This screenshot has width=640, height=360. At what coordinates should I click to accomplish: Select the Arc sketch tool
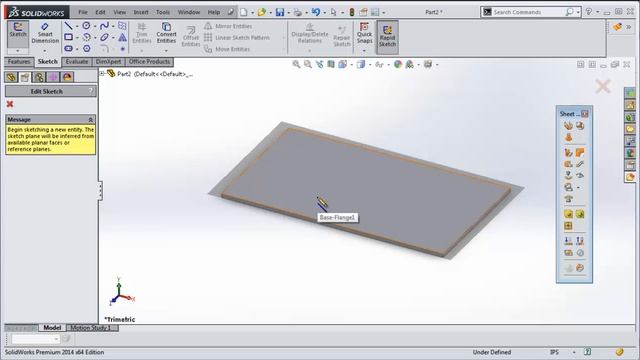[86, 37]
